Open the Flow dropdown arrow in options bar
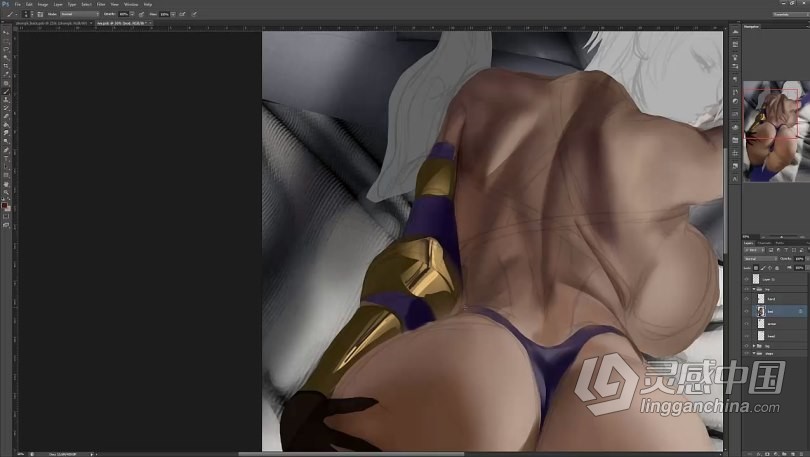The height and width of the screenshot is (457, 810). point(173,14)
